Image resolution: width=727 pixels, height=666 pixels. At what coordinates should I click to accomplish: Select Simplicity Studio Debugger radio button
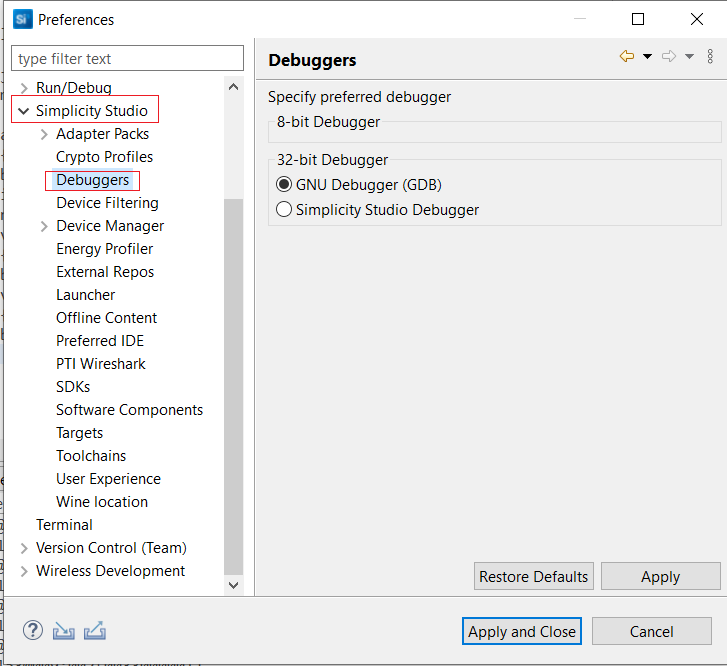point(284,210)
